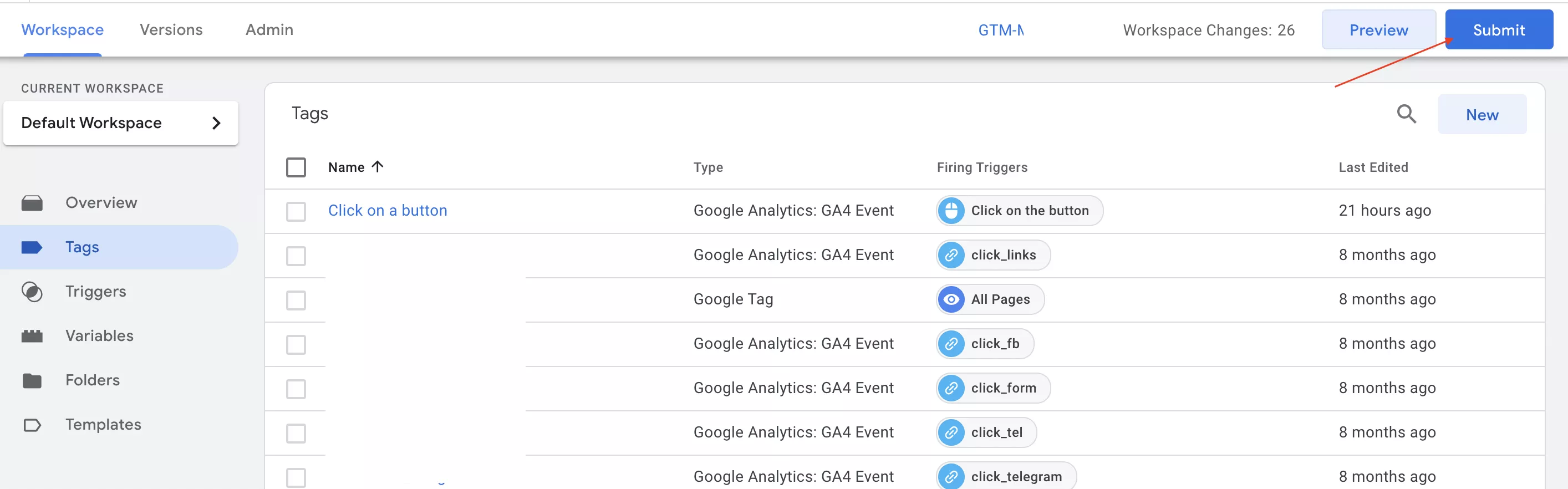The image size is (1568, 489).
Task: Switch to the Versions tab
Action: 171,30
